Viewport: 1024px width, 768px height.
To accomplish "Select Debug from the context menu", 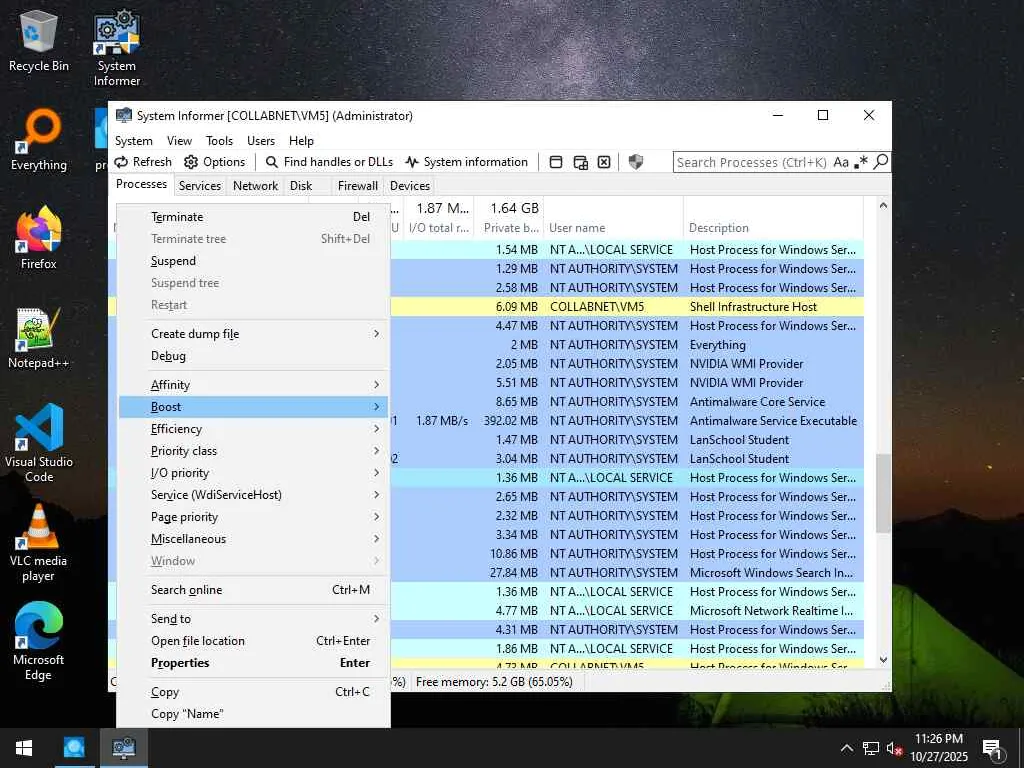I will tap(253, 356).
